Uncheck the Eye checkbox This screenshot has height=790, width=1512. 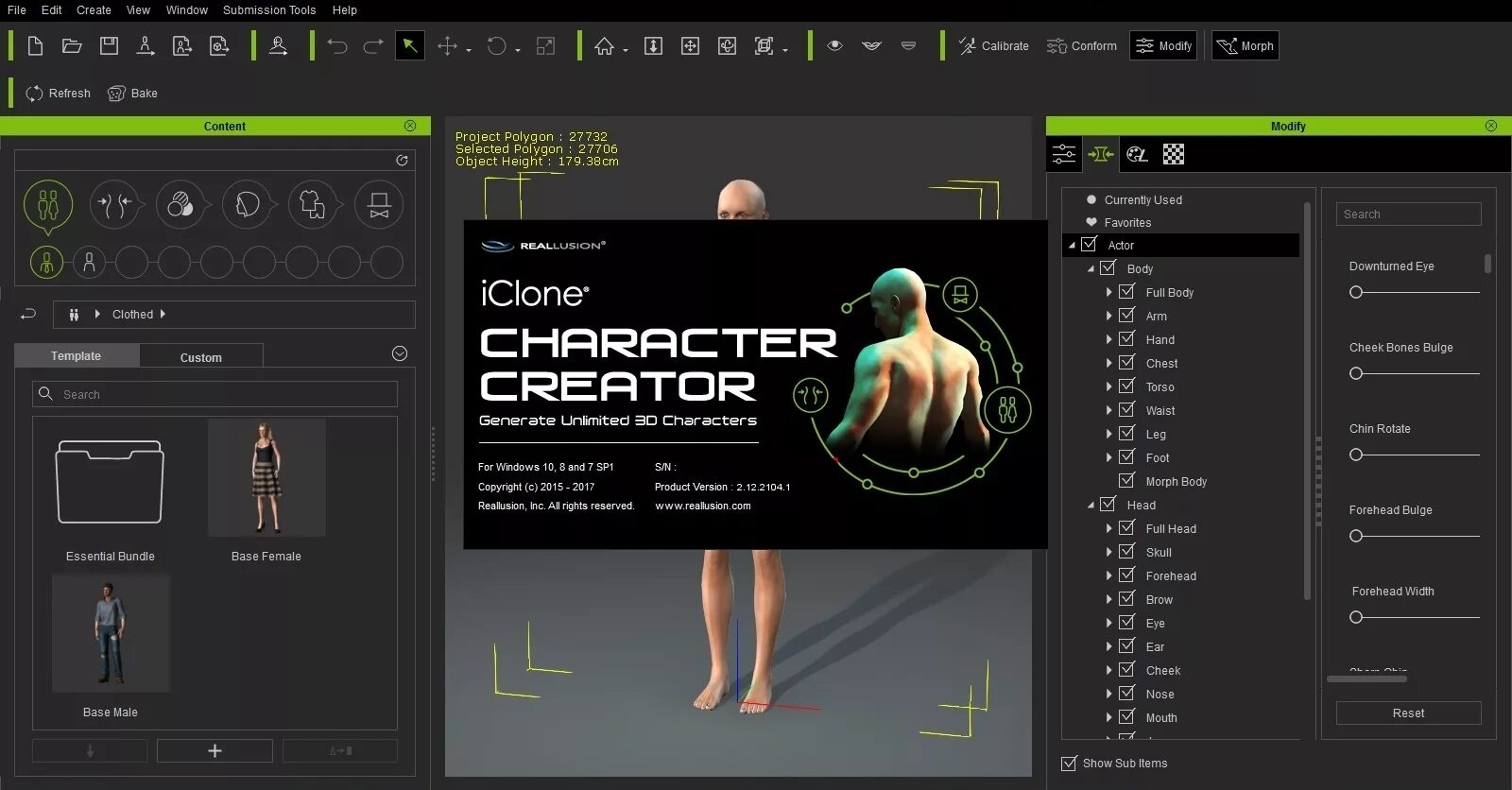pyautogui.click(x=1126, y=622)
